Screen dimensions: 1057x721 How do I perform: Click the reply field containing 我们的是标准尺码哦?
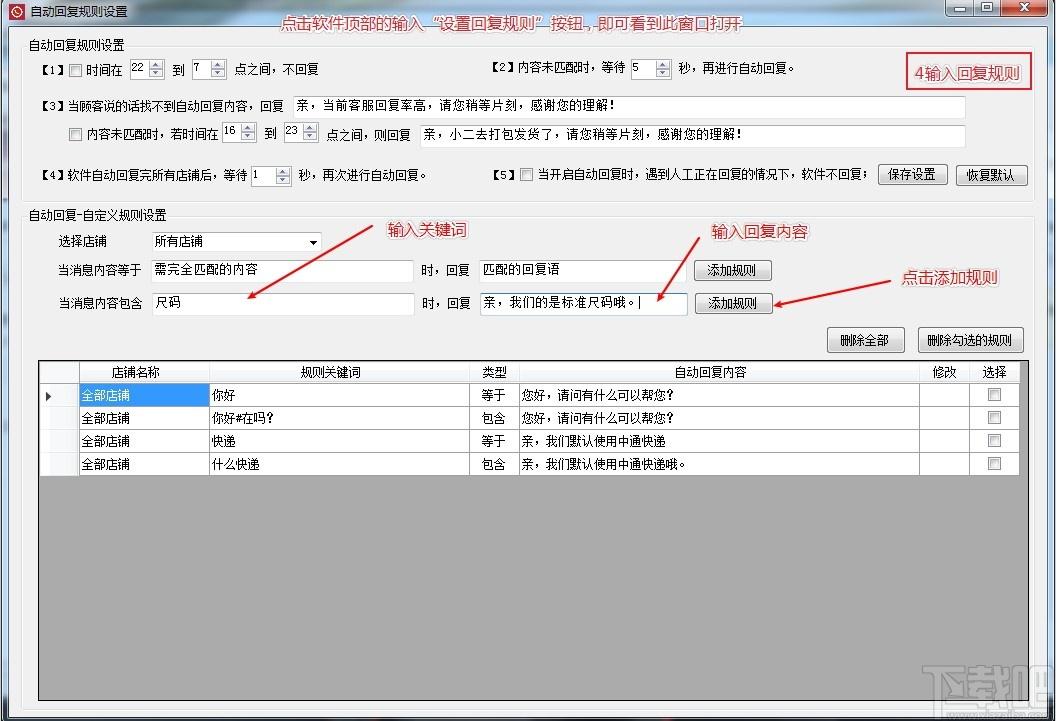pos(584,304)
